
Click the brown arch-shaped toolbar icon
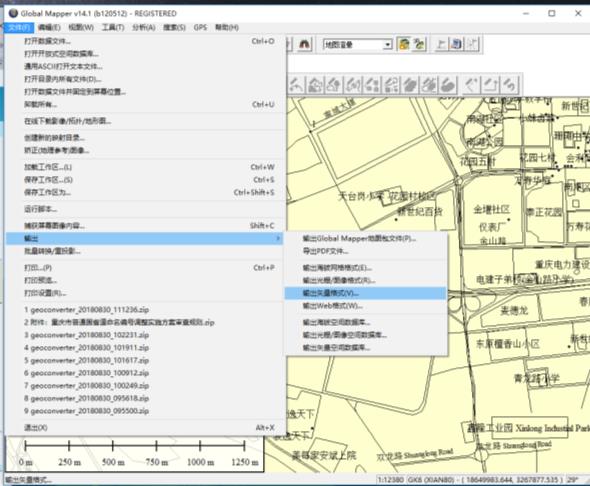[x=304, y=44]
